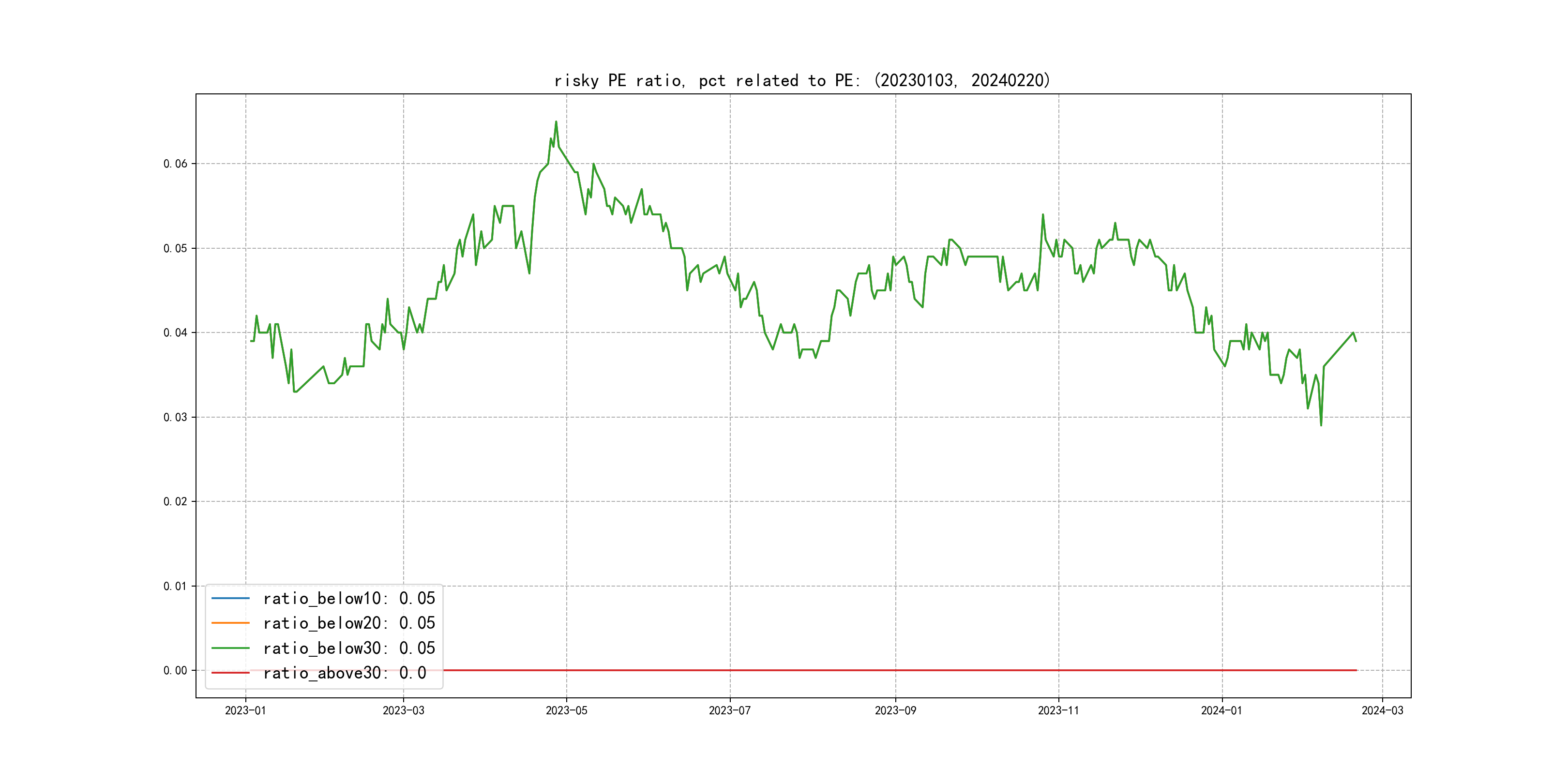The width and height of the screenshot is (1568, 784).
Task: Click the ratio_above30: 0.0 legend label
Action: (x=345, y=673)
